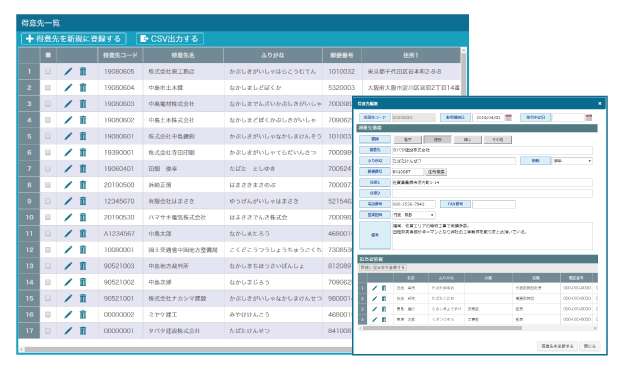Select checkbox of row 13
This screenshot has height=372, width=625.
pos(48,266)
